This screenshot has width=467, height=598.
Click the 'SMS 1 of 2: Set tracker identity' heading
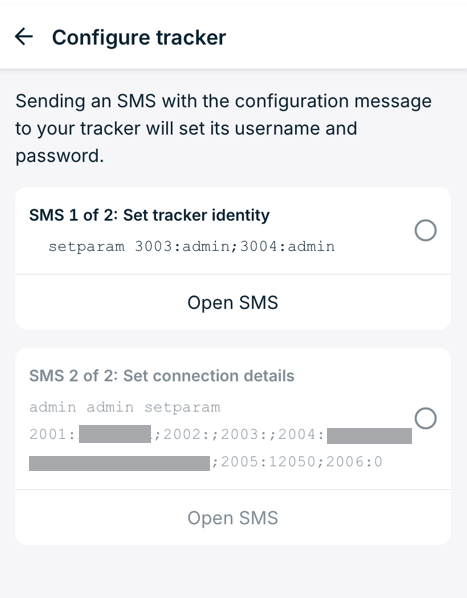point(149,215)
